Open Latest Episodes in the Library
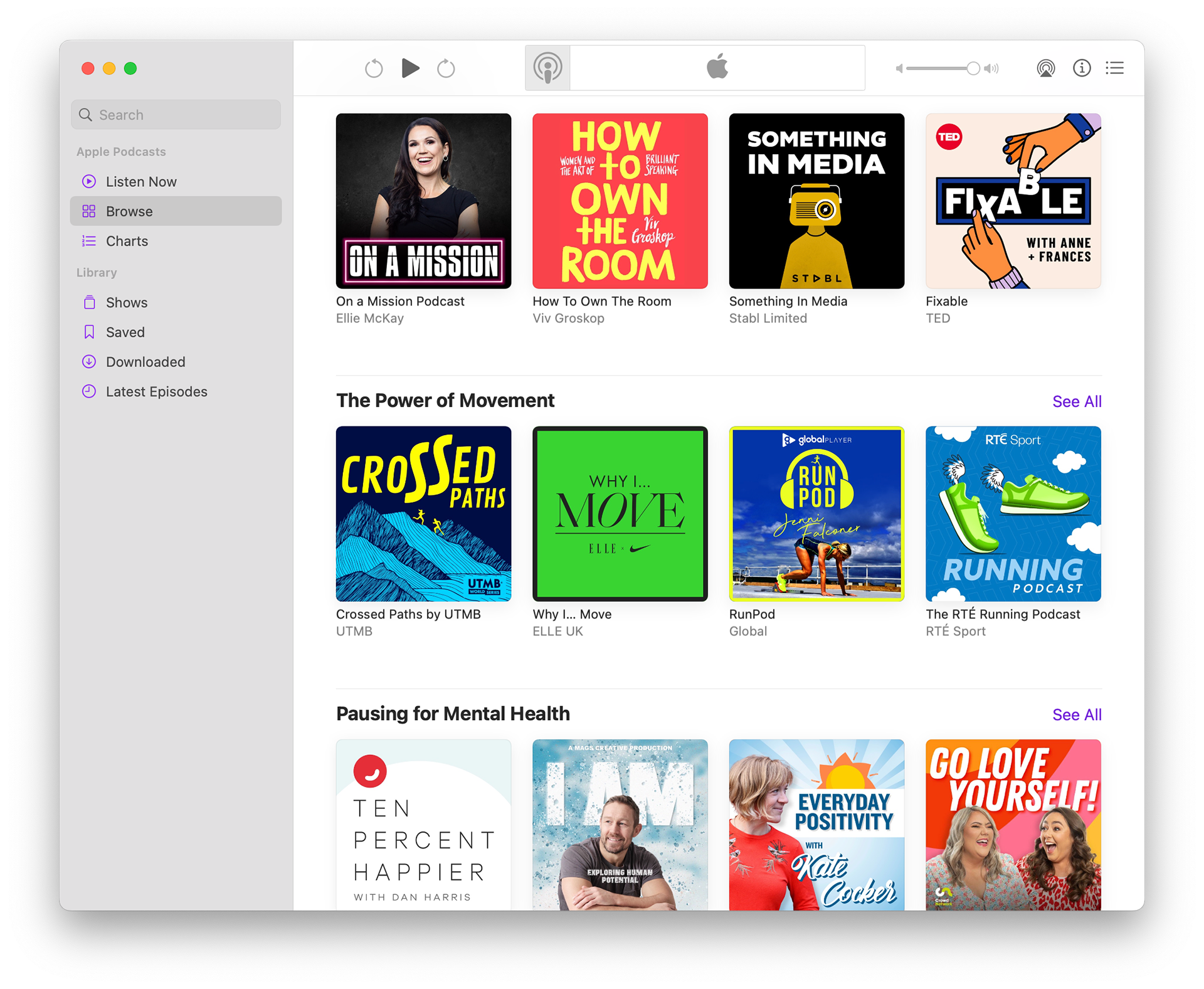This screenshot has height=989, width=1204. click(x=176, y=391)
